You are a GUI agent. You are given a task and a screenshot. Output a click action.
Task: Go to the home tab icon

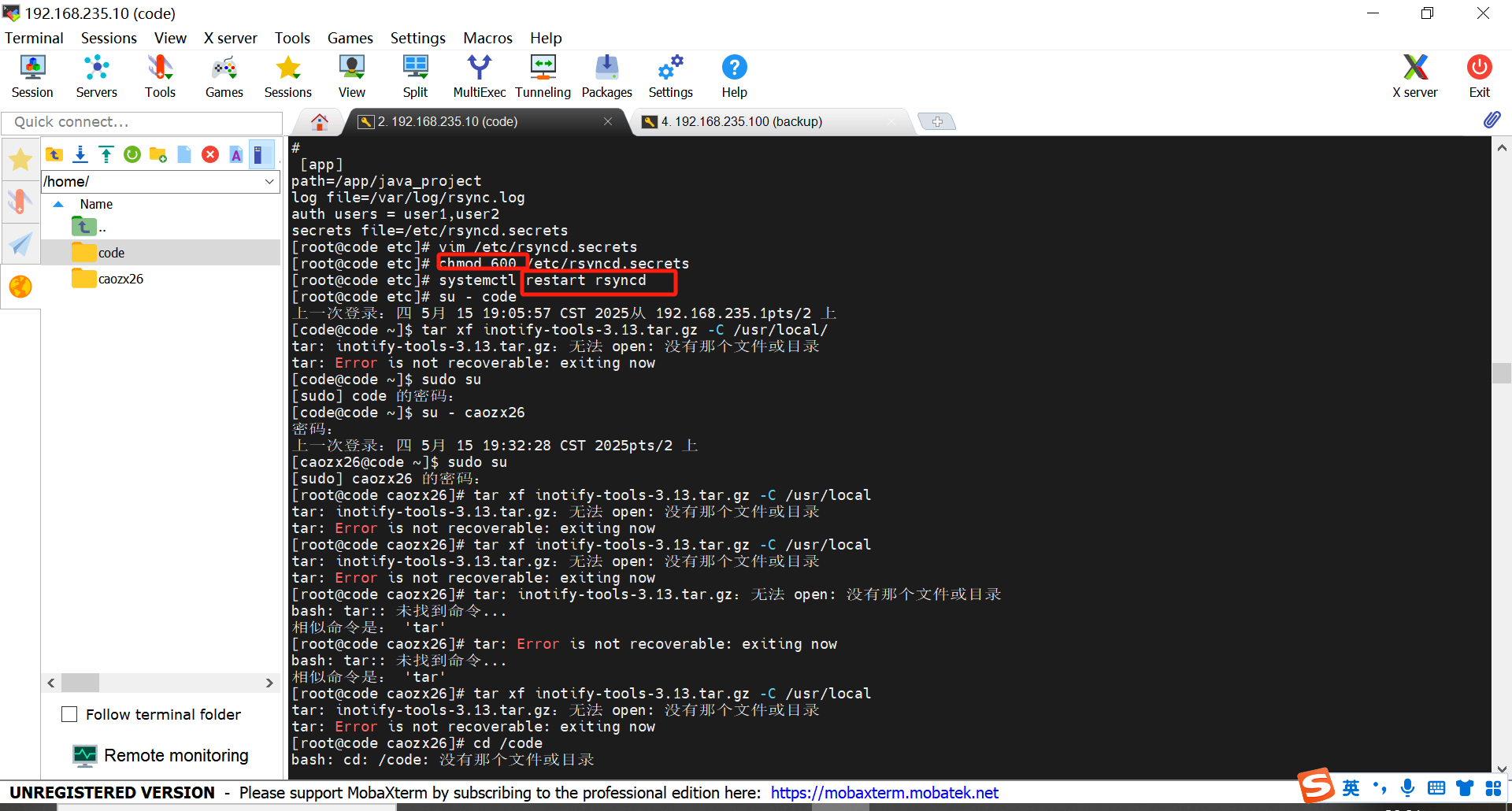(x=319, y=121)
